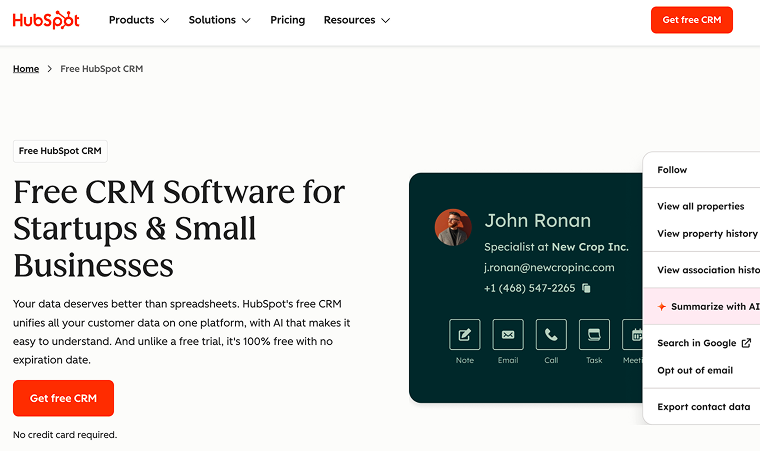This screenshot has width=760, height=451.
Task: Expand the Solutions dropdown menu
Action: coord(219,20)
